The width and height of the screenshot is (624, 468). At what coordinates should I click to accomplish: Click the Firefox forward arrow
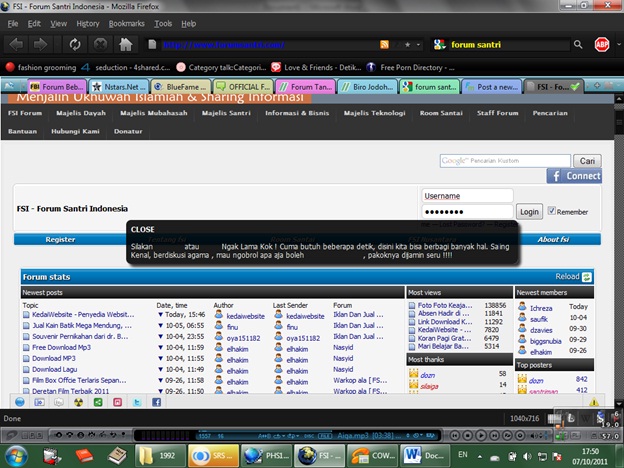click(x=40, y=45)
